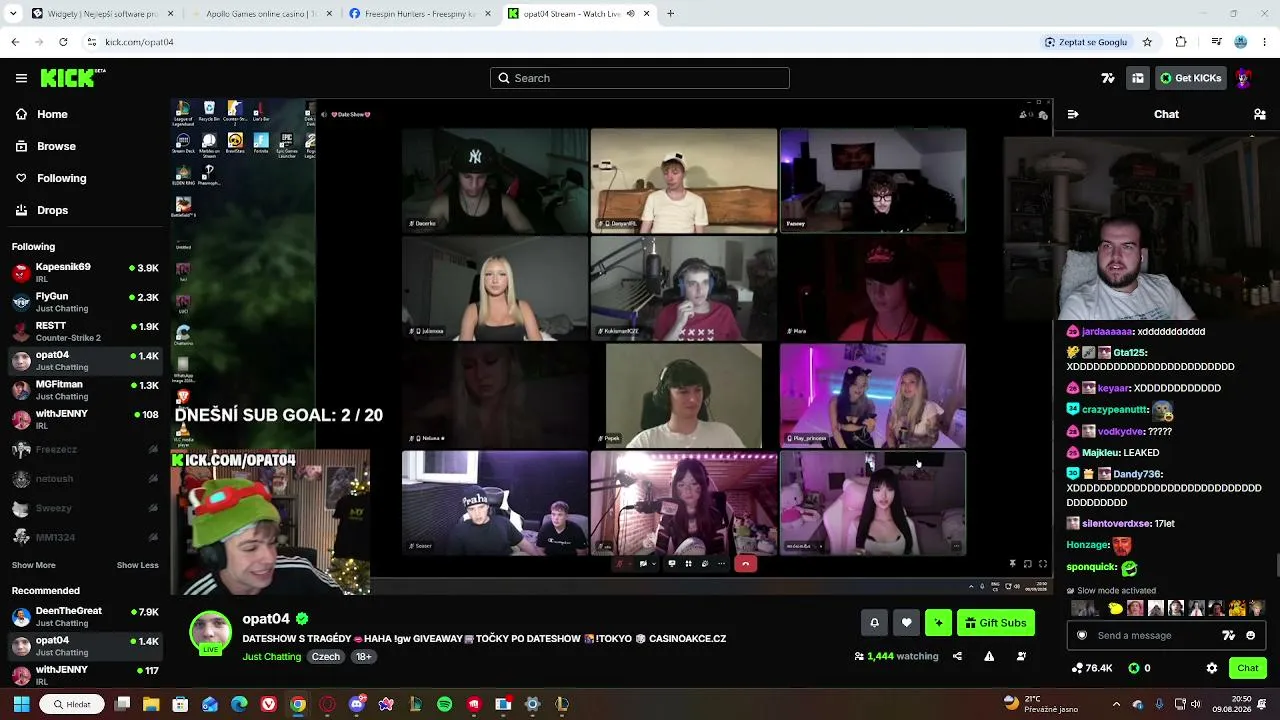This screenshot has height=720, width=1280.
Task: Click Zeptat se Googlu button
Action: point(1086,42)
